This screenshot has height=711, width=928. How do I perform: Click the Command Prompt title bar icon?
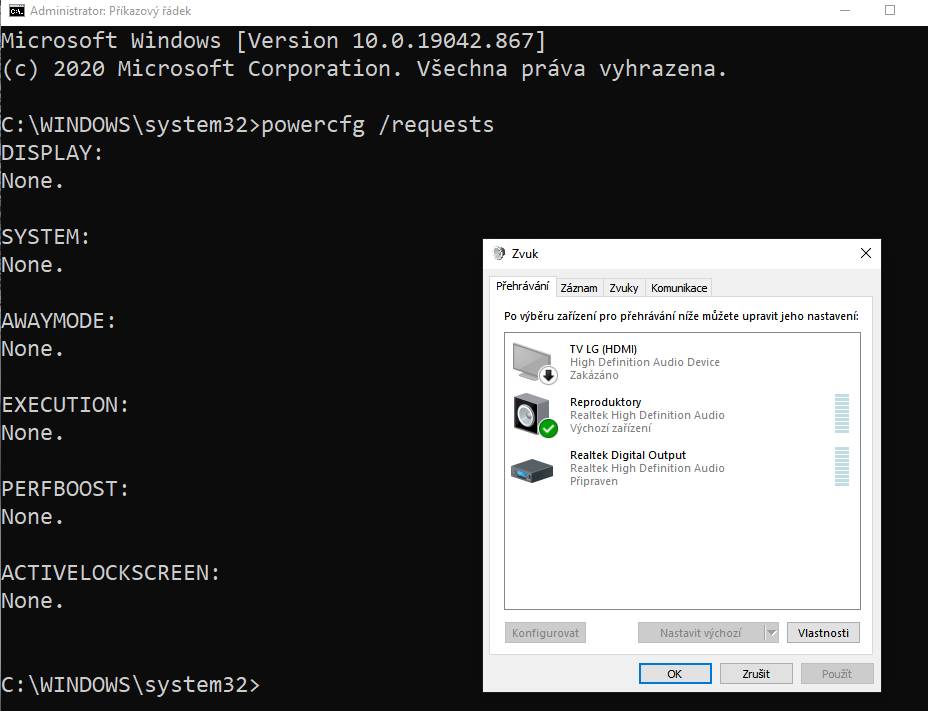17,11
